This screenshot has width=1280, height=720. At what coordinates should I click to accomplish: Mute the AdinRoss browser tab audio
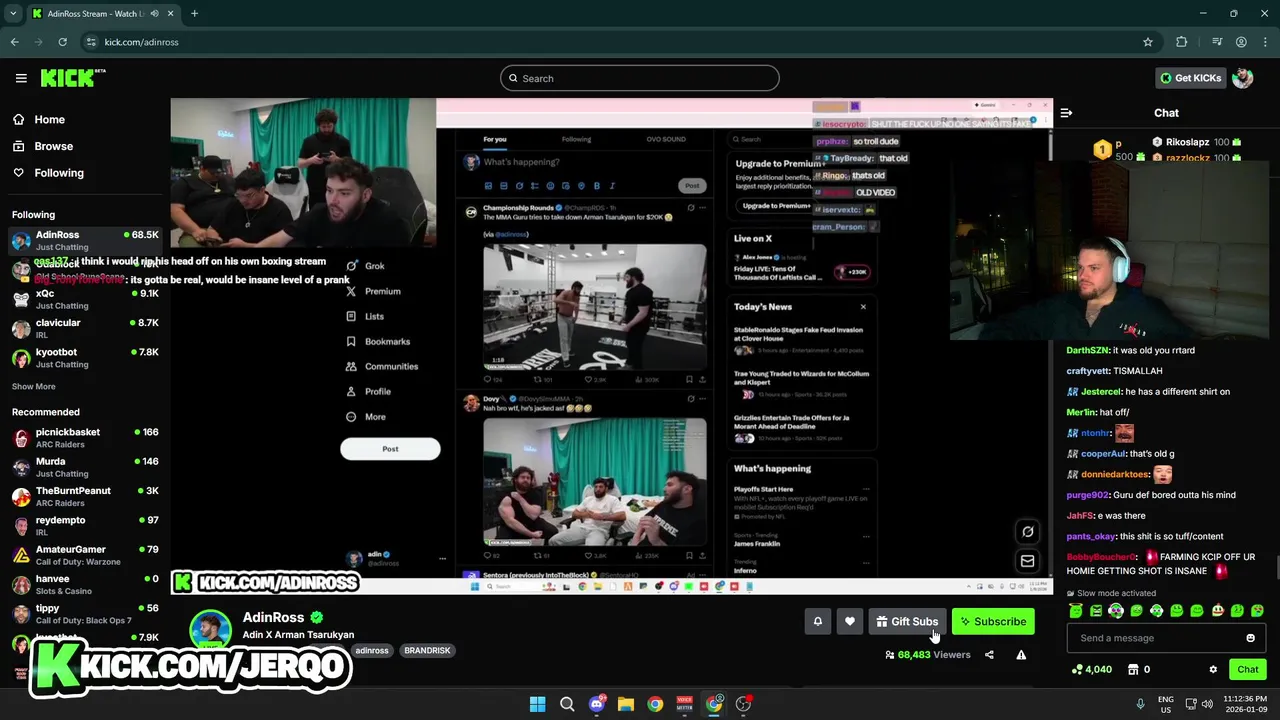(x=155, y=14)
